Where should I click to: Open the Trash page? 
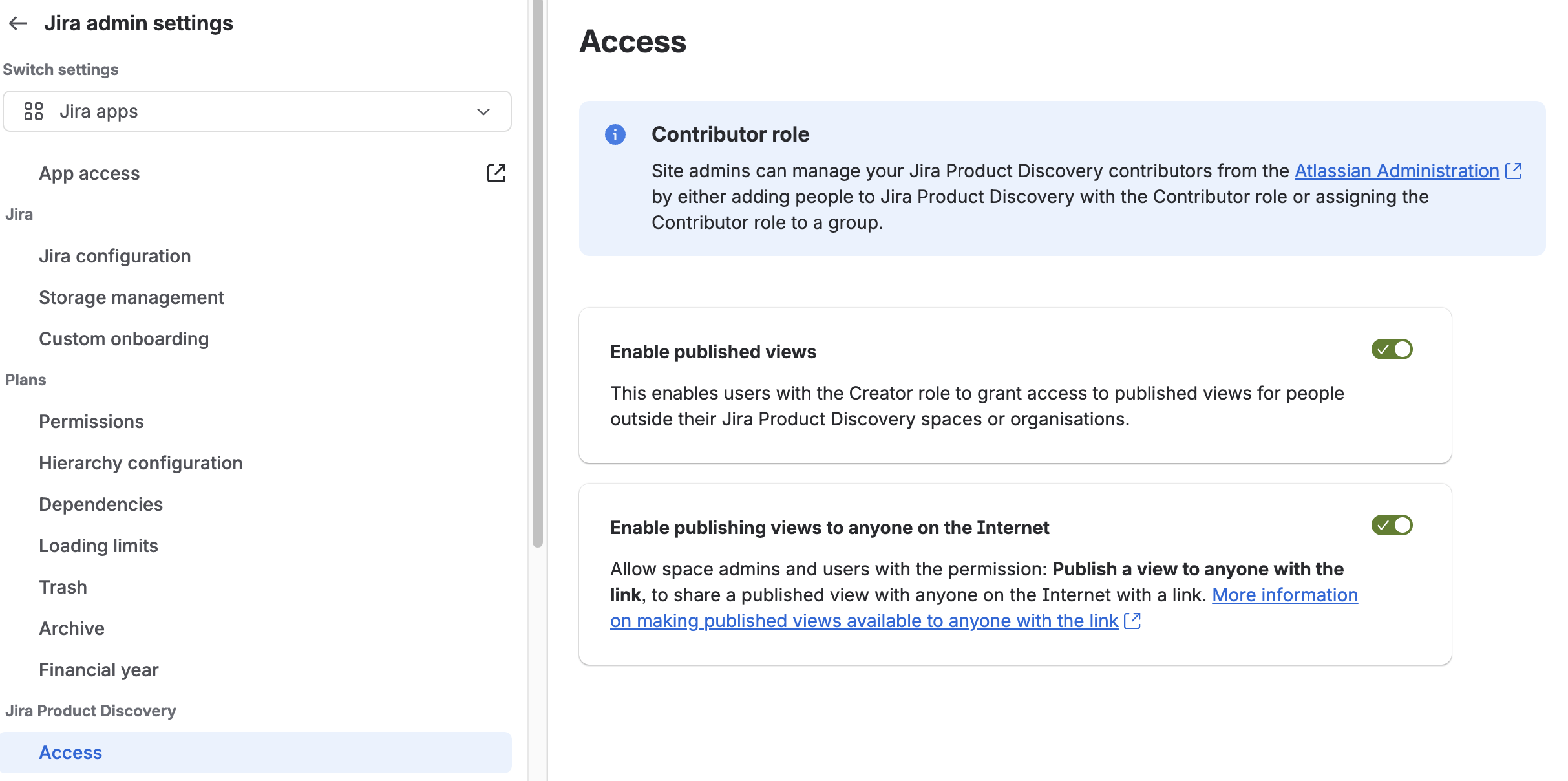click(63, 587)
